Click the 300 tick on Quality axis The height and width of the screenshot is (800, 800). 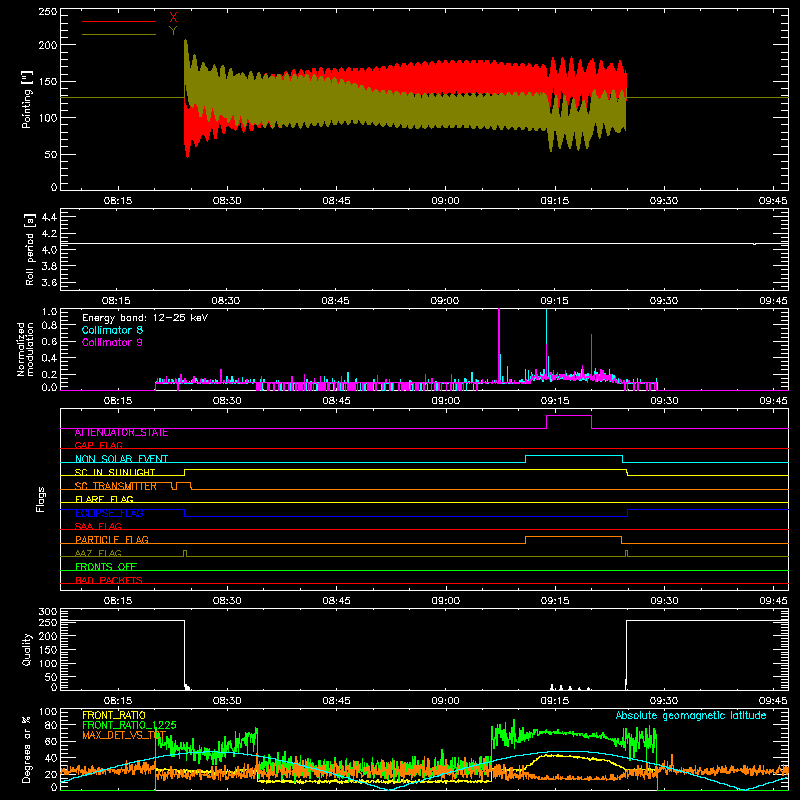[48, 612]
